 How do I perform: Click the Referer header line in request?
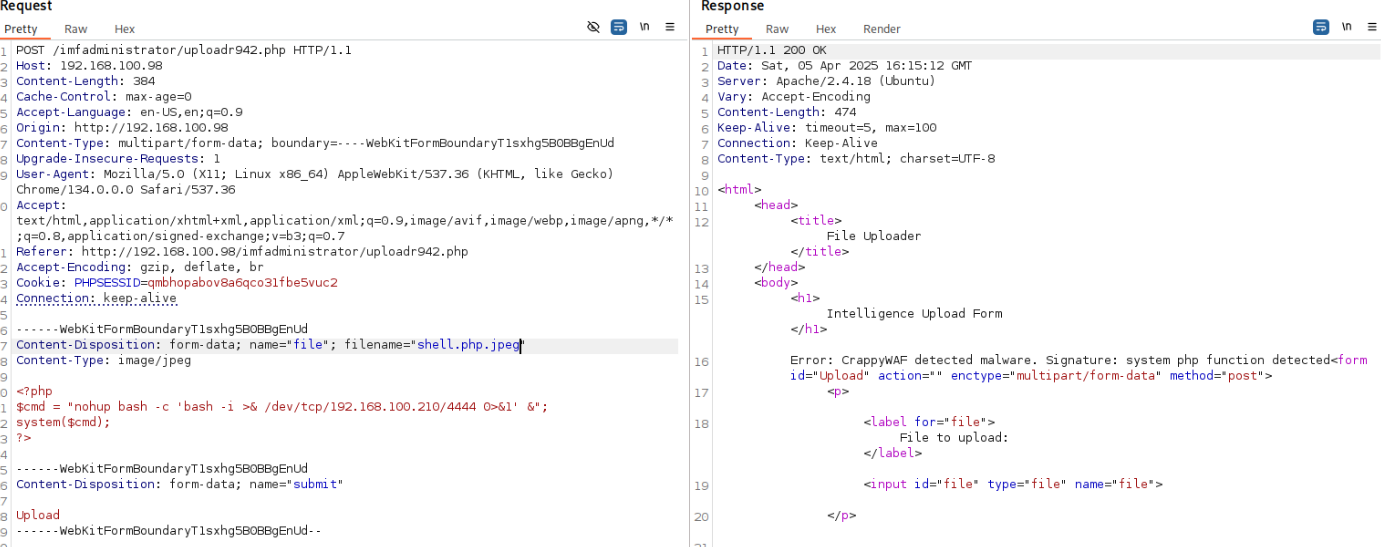coord(242,252)
